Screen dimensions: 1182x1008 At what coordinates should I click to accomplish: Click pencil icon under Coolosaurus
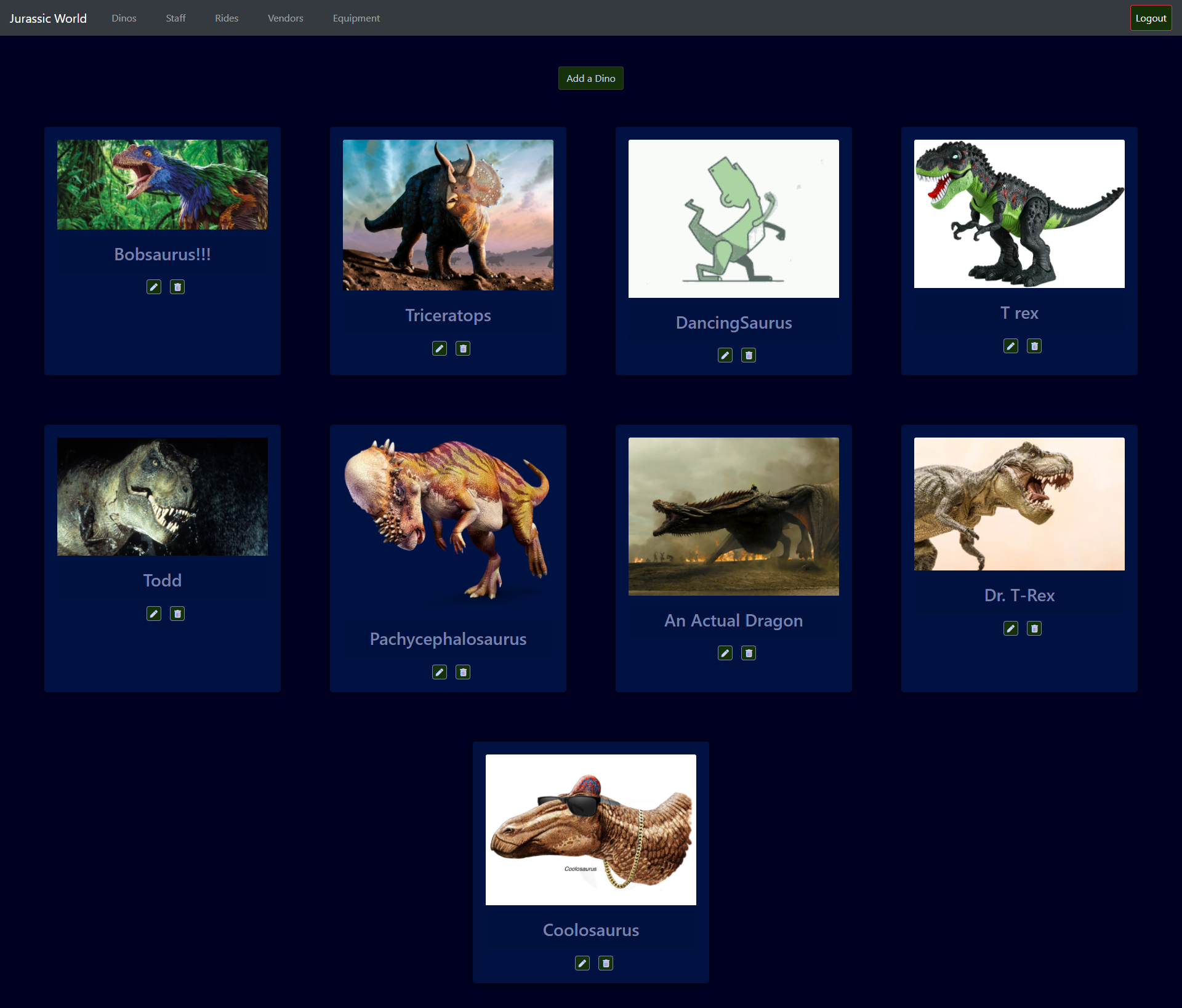click(x=582, y=963)
